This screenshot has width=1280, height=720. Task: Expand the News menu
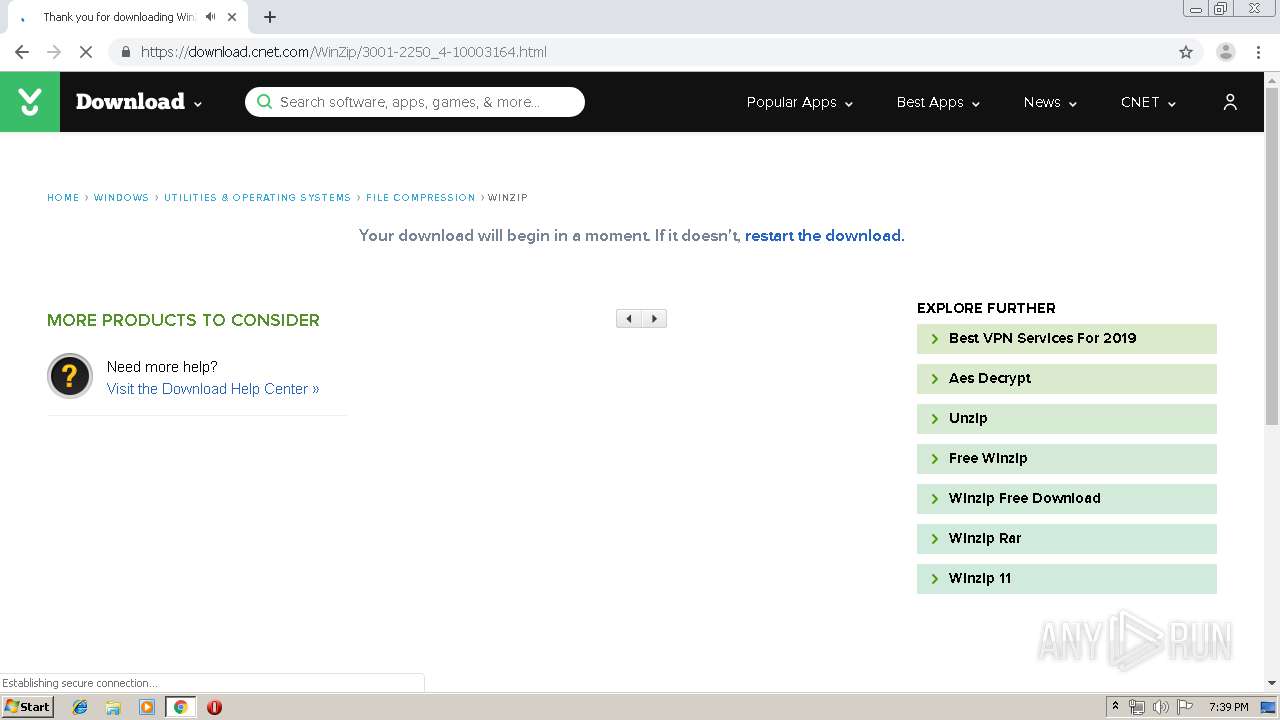tap(1050, 102)
